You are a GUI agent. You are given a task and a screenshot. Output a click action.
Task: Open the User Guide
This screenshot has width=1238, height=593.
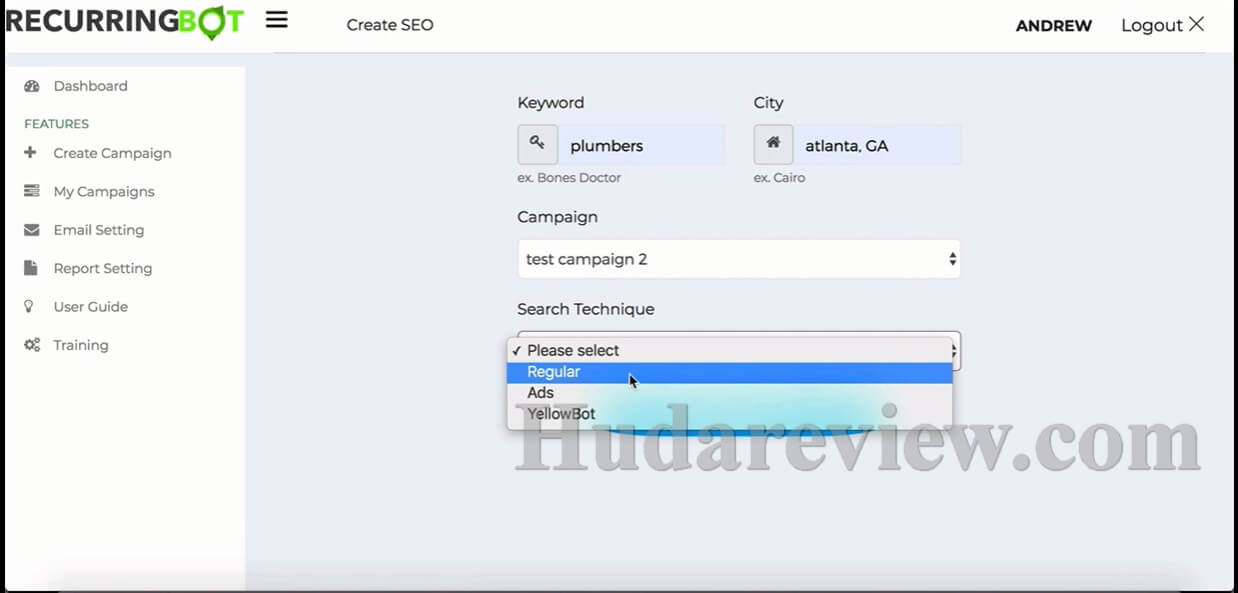click(91, 307)
